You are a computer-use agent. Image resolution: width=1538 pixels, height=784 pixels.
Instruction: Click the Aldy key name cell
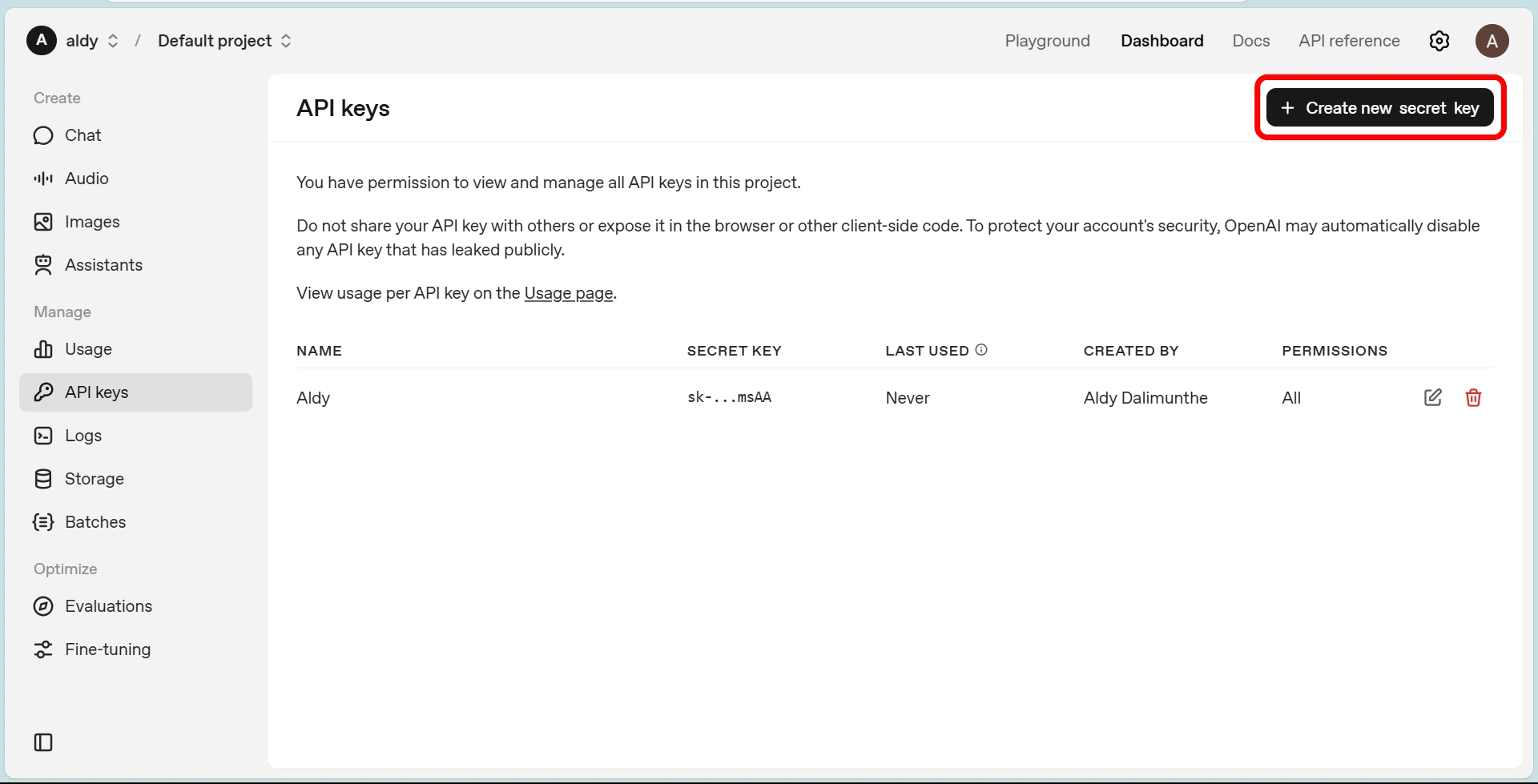[313, 398]
